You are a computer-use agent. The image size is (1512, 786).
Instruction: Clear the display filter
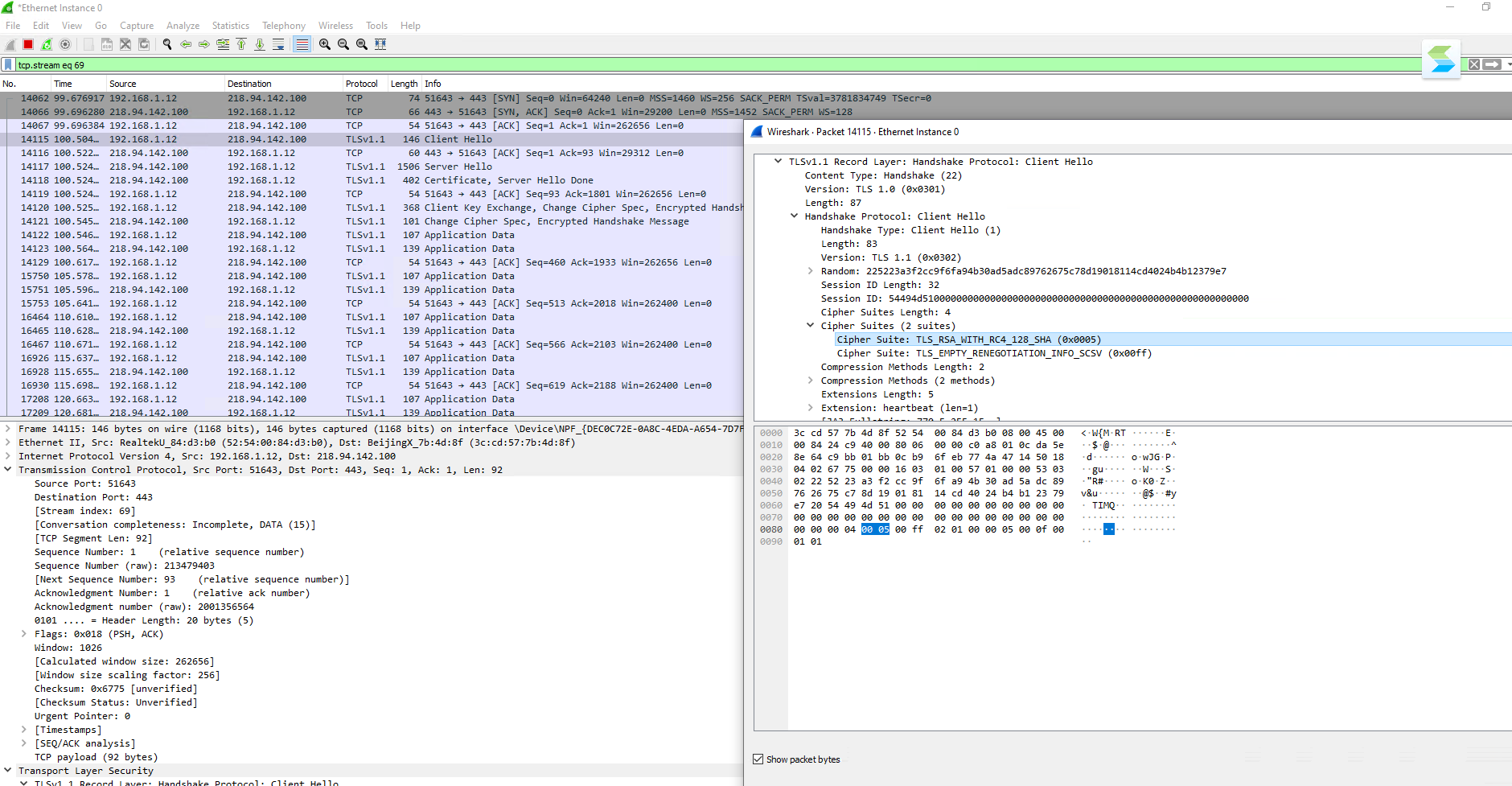pos(1473,64)
